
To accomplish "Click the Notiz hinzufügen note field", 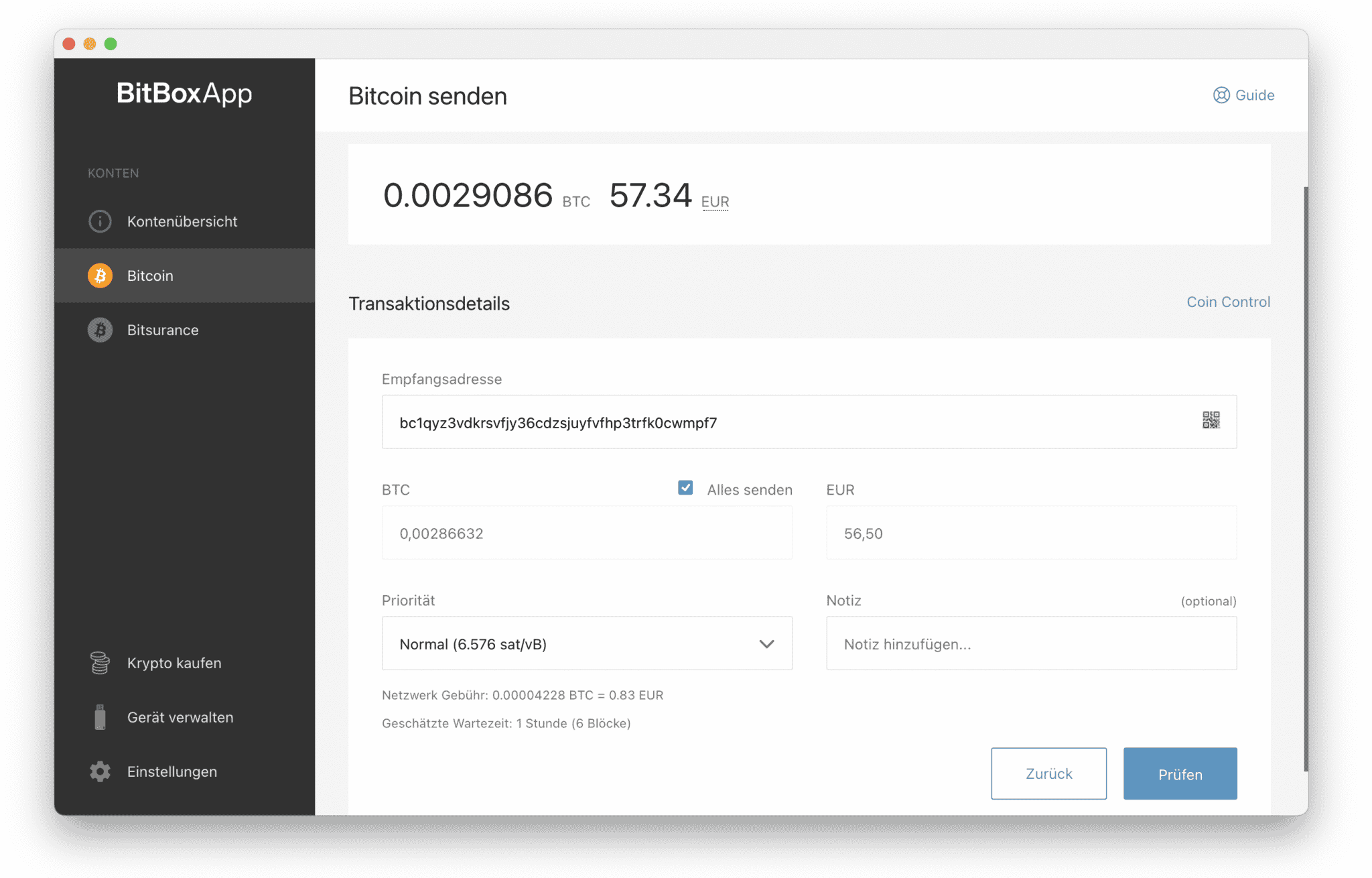I will pos(1031,643).
